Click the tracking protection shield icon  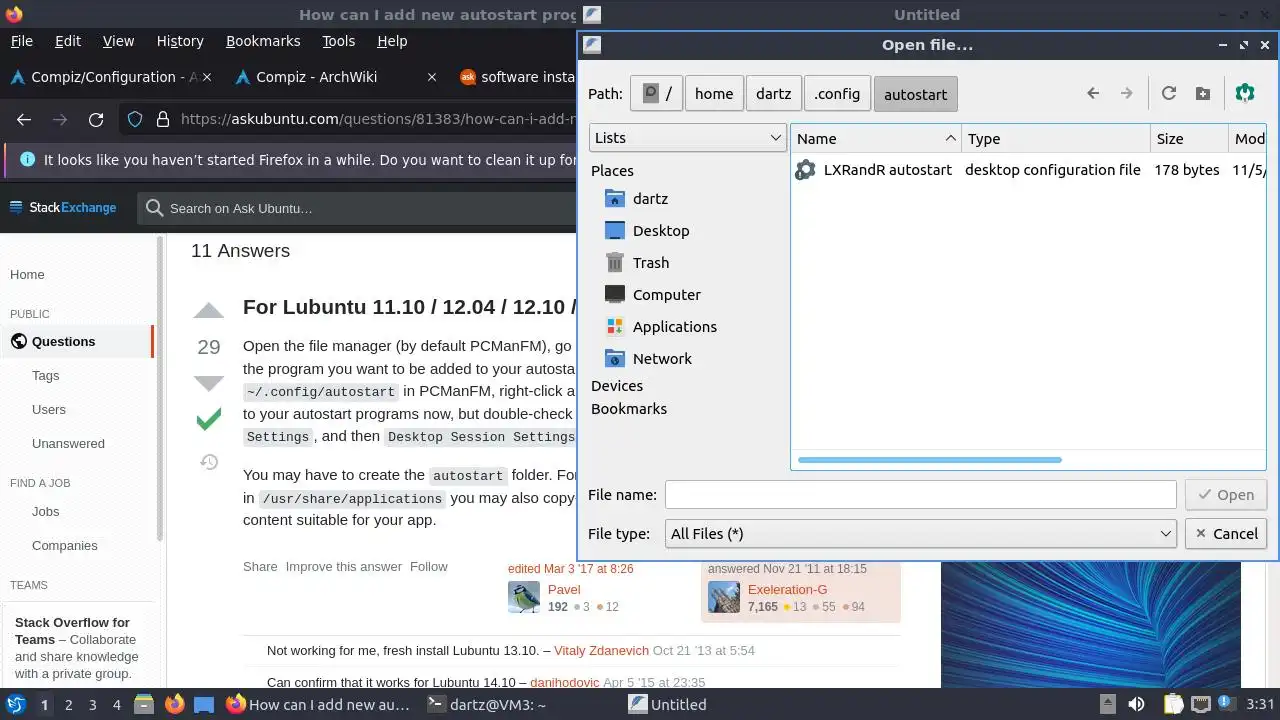135,119
